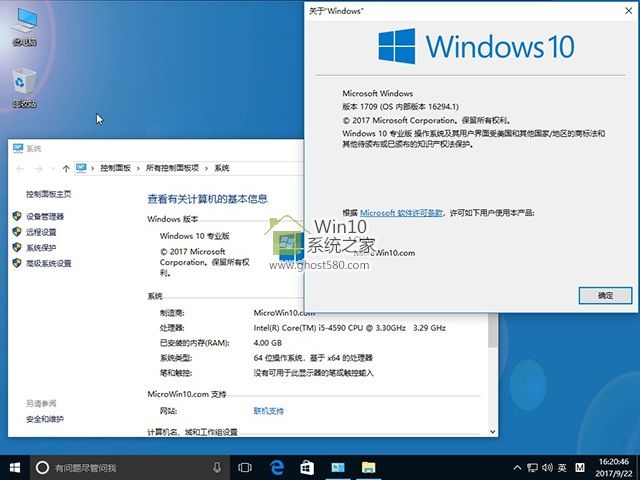Click the 4.00 GB RAM value
The width and height of the screenshot is (640, 480).
[x=268, y=343]
